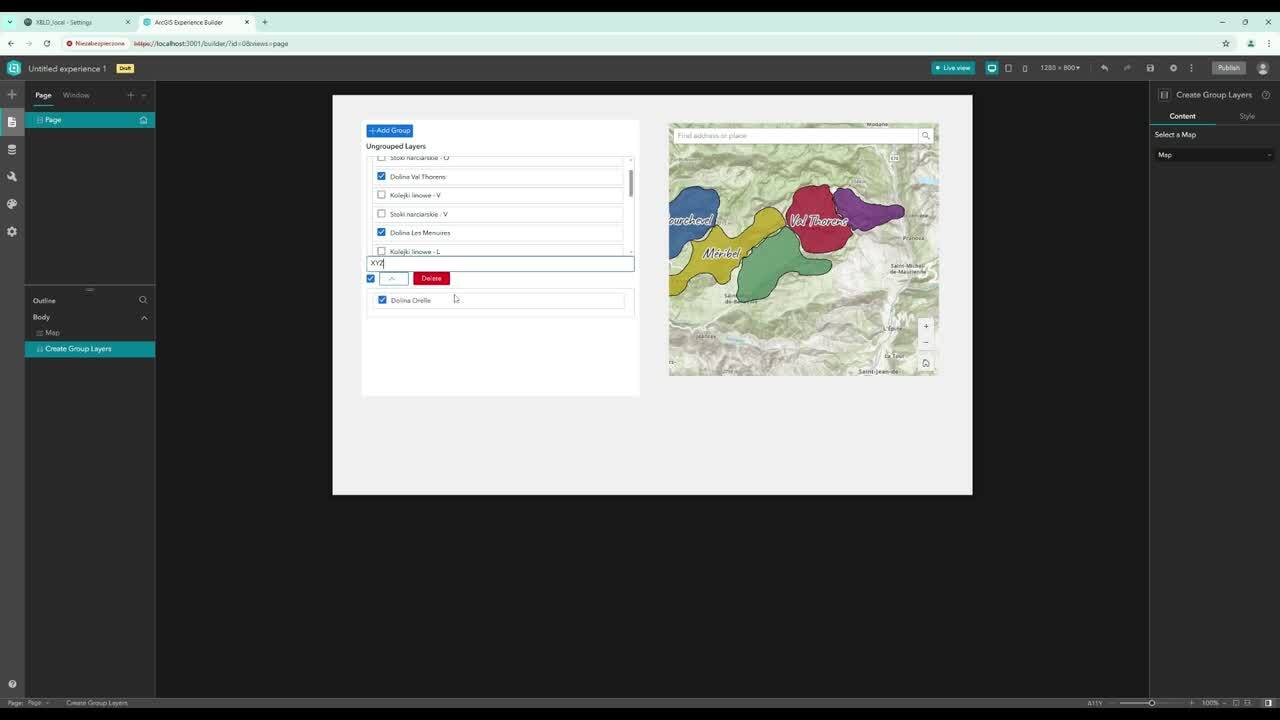Image resolution: width=1280 pixels, height=720 pixels.
Task: Click the Save icon in top toolbar
Action: coord(1150,68)
